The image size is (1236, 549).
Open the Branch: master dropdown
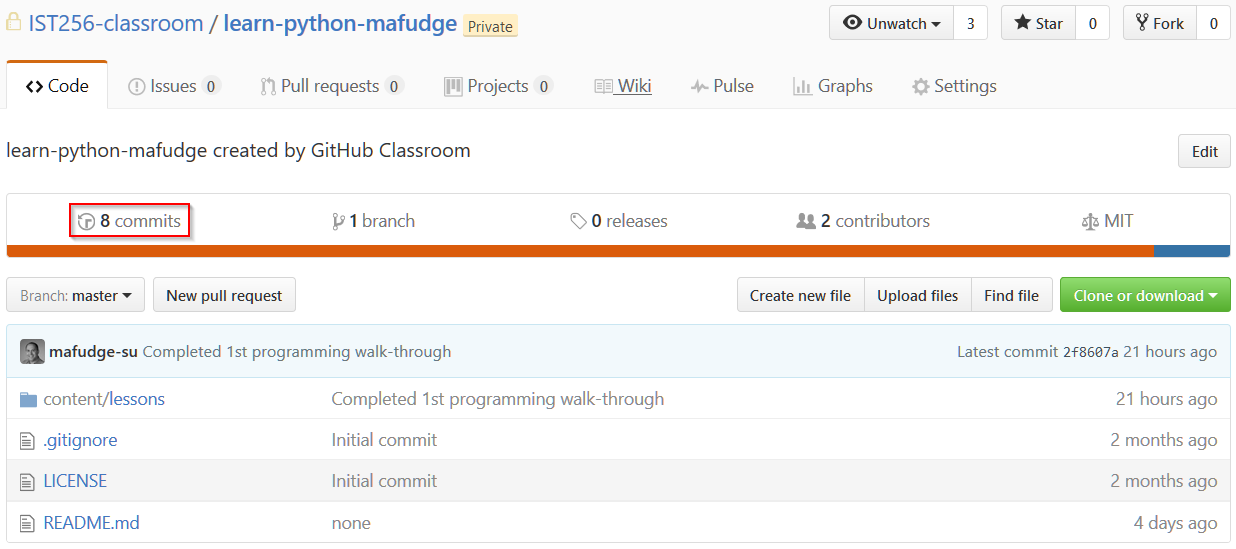point(76,296)
